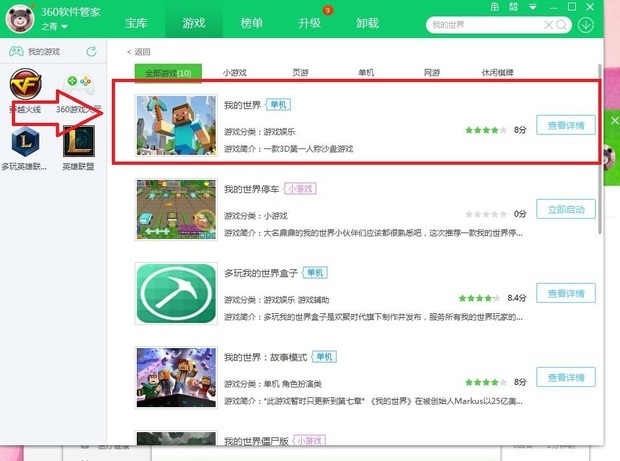Screen dimensions: 620x461
Task: Click the 我的世界：故事模式 title
Action: 266,357
